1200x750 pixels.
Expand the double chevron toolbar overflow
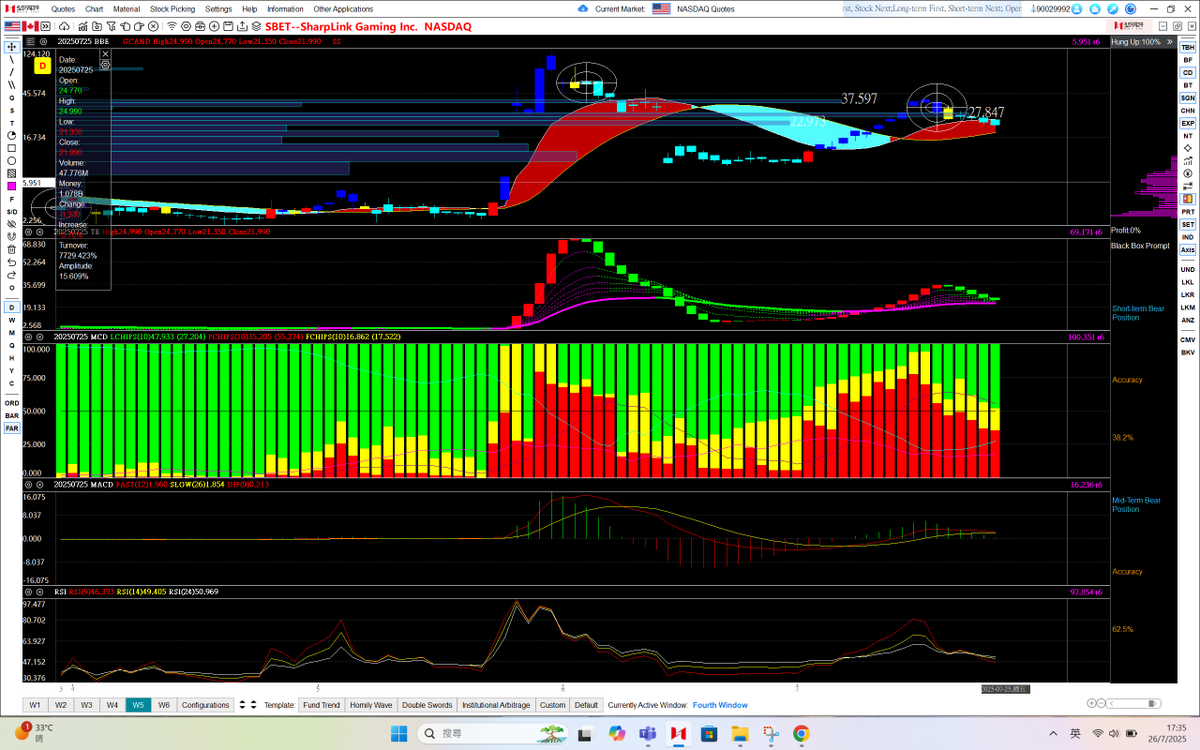point(46,26)
